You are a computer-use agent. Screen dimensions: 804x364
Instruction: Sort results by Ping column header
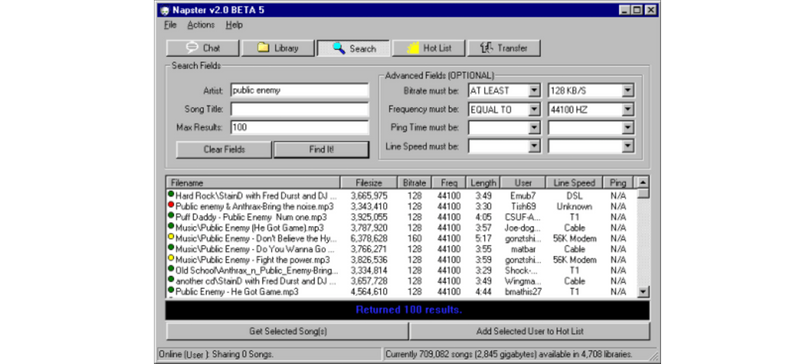tap(618, 183)
